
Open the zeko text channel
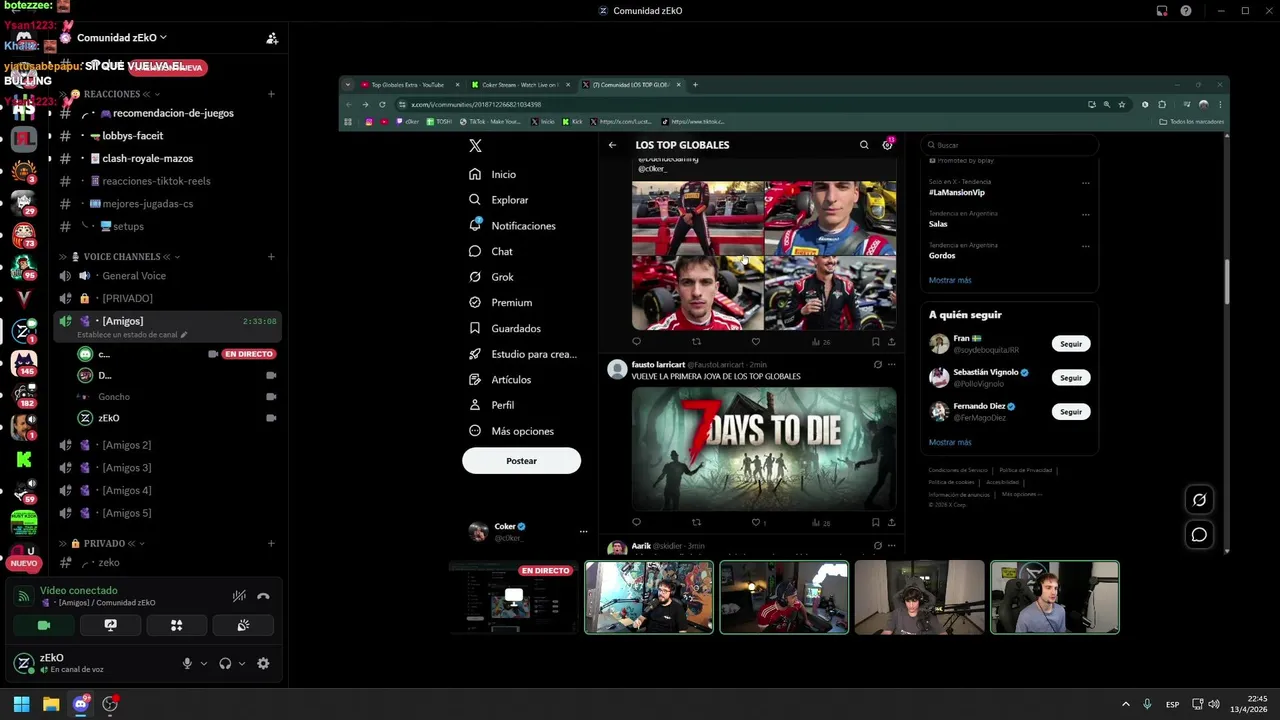point(166,563)
